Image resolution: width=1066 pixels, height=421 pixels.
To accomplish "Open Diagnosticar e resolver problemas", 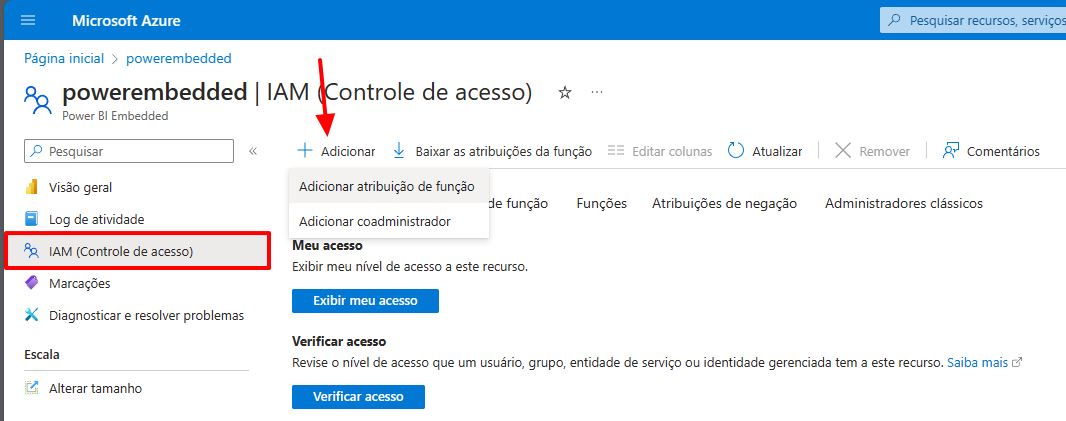I will coord(146,315).
